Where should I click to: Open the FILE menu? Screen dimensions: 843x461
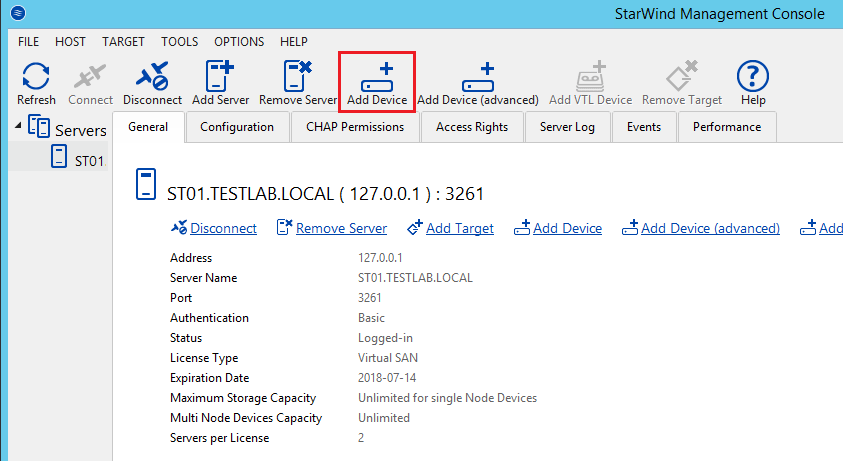28,41
